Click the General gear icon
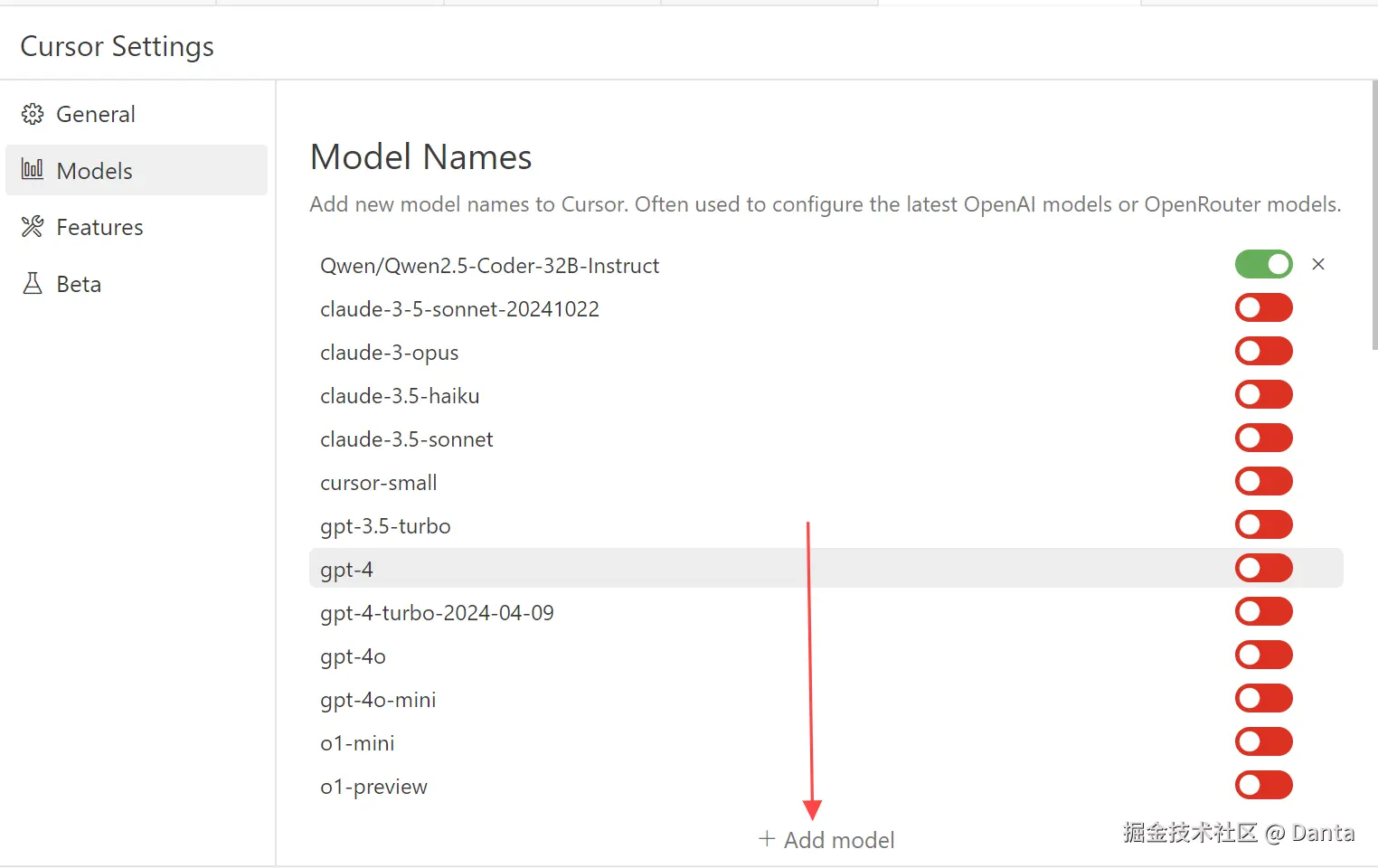Image resolution: width=1378 pixels, height=868 pixels. pyautogui.click(x=33, y=114)
